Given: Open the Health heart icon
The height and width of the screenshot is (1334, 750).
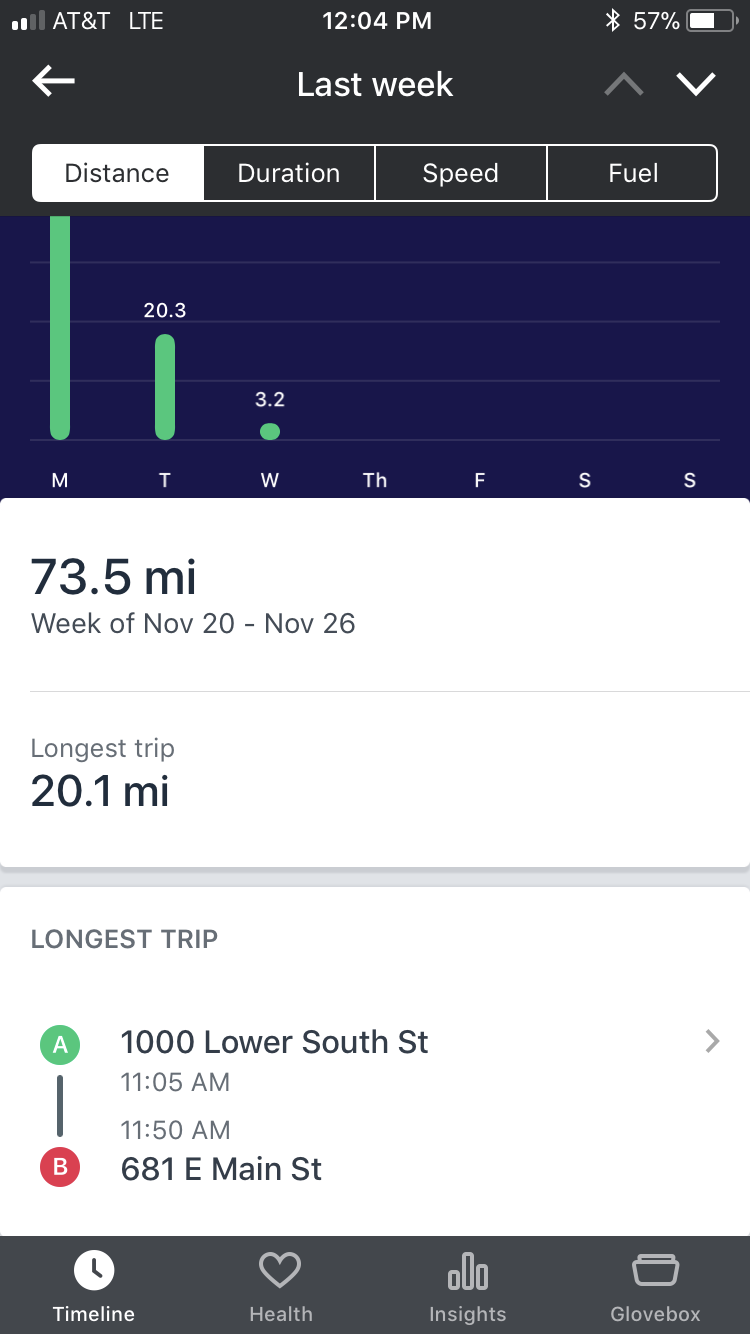Looking at the screenshot, I should pyautogui.click(x=280, y=1271).
